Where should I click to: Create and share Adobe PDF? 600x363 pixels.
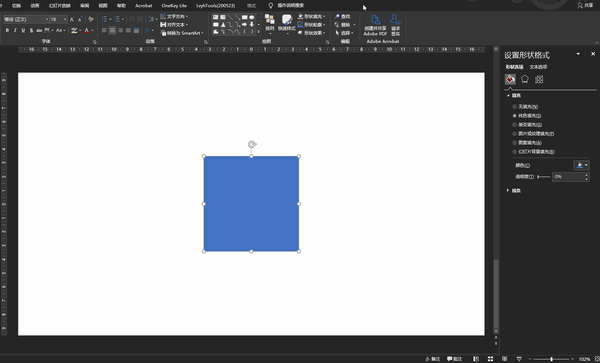pos(375,25)
